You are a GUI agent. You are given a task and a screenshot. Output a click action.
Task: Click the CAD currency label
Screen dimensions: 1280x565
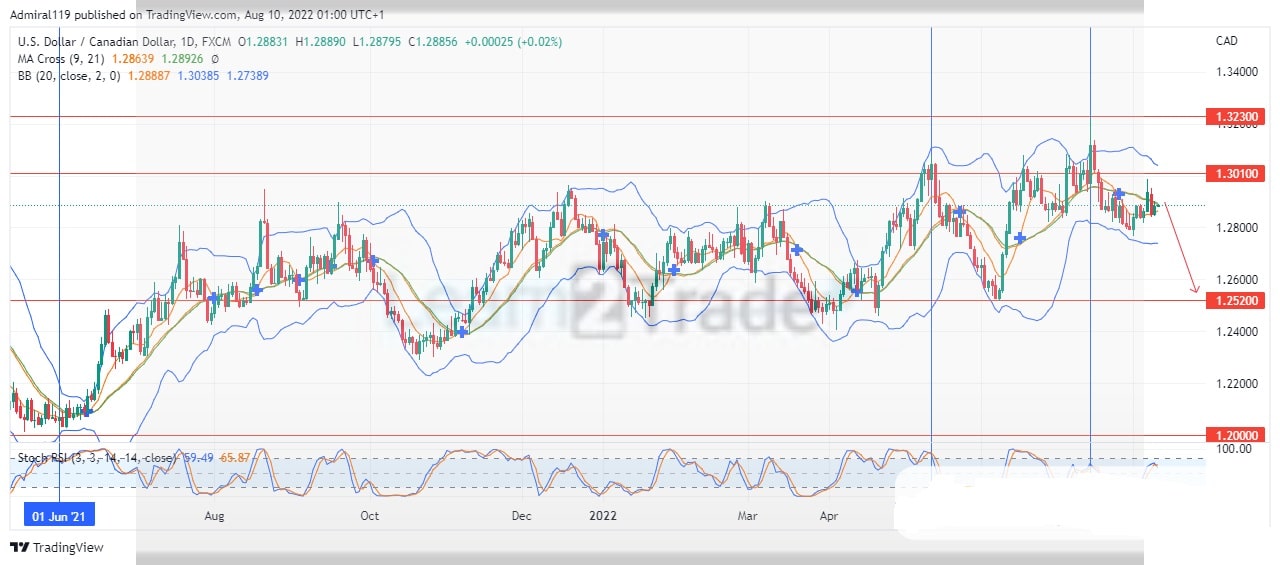[1226, 41]
